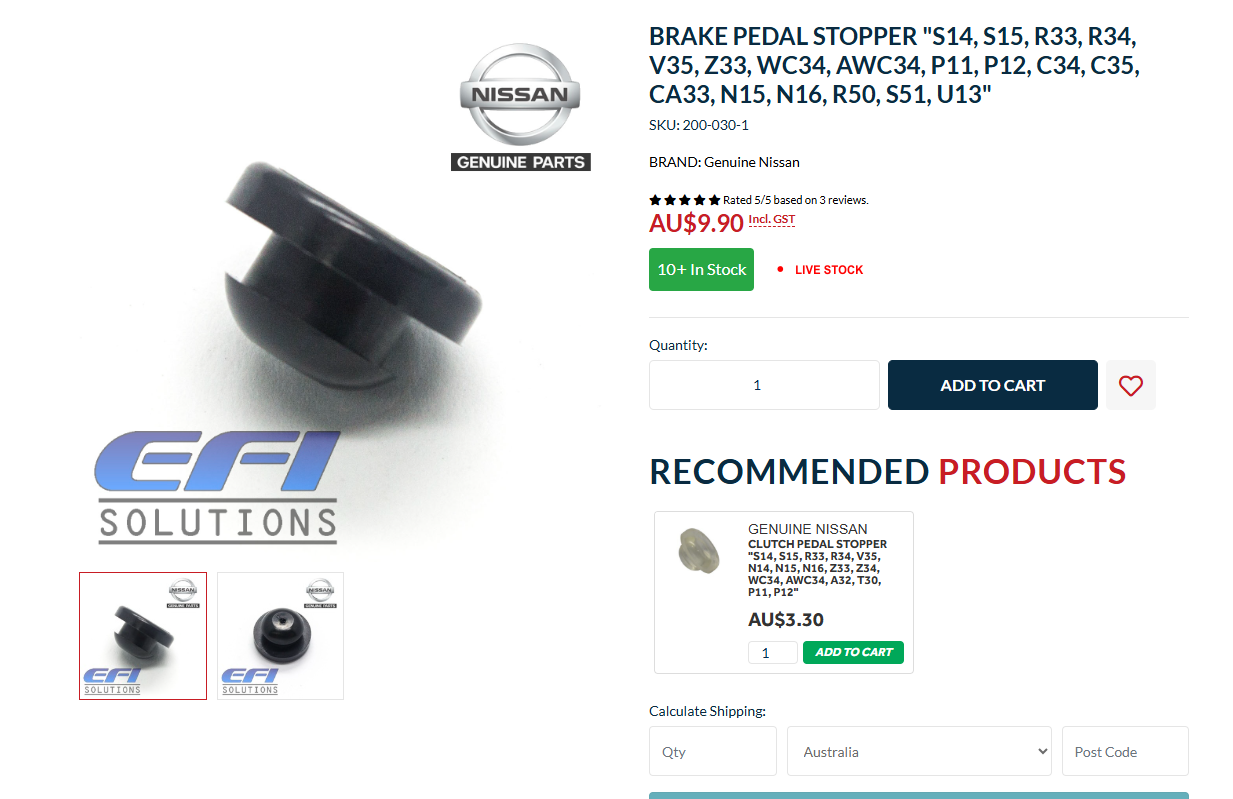This screenshot has width=1233, height=799.
Task: Add product to wishlist with heart icon
Action: (1130, 385)
